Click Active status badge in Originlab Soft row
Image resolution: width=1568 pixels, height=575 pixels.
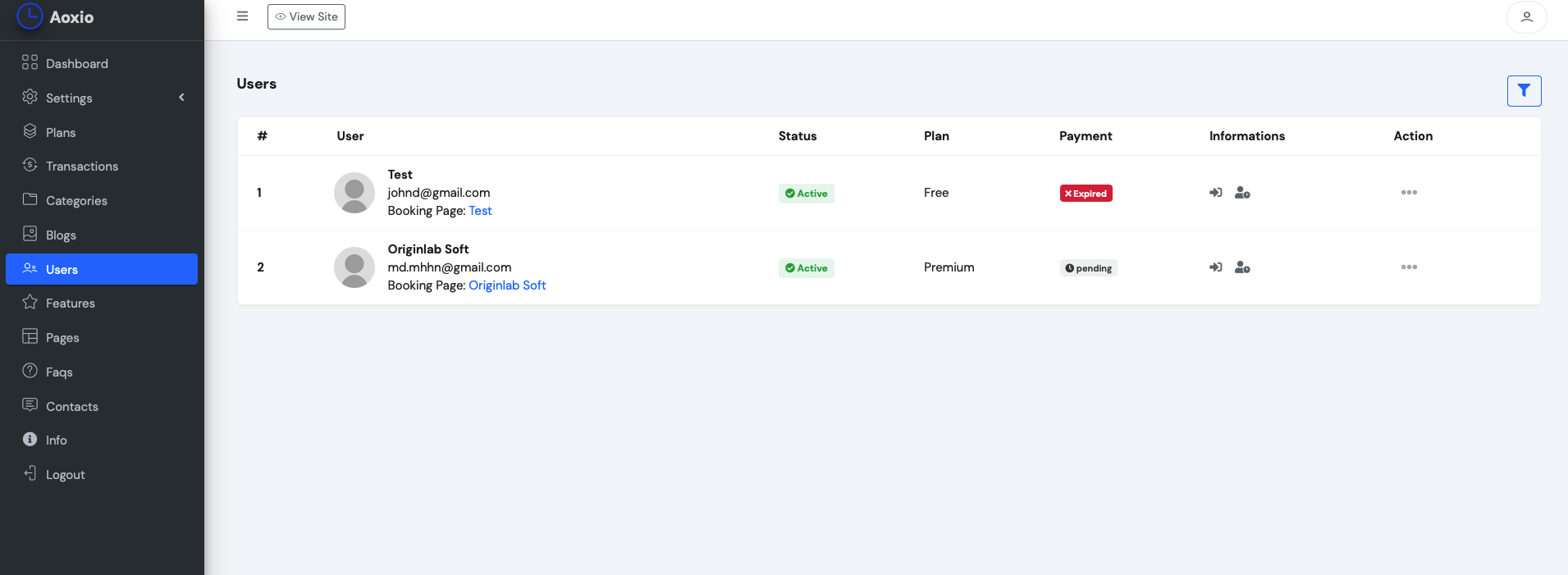tap(806, 268)
